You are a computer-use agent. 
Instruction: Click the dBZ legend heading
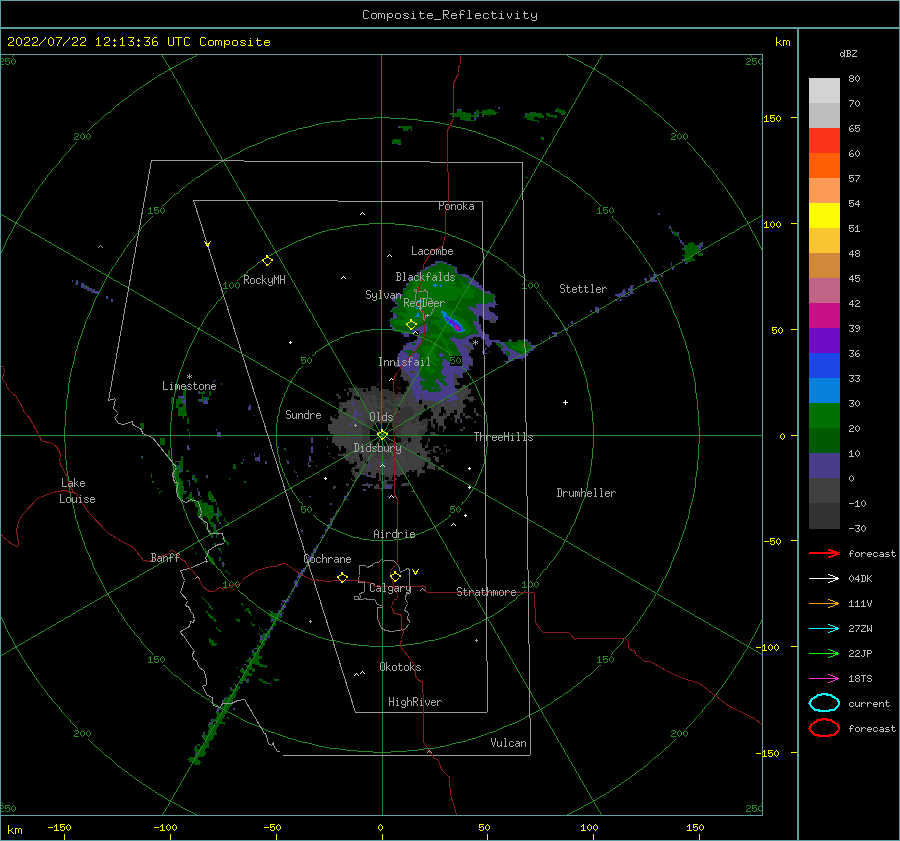click(848, 54)
